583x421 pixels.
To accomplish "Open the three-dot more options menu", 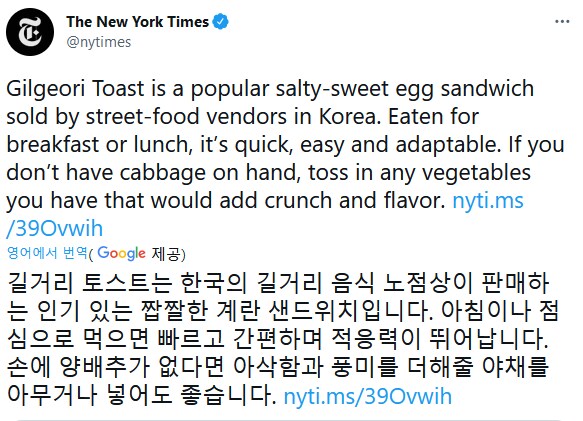I will [x=562, y=22].
